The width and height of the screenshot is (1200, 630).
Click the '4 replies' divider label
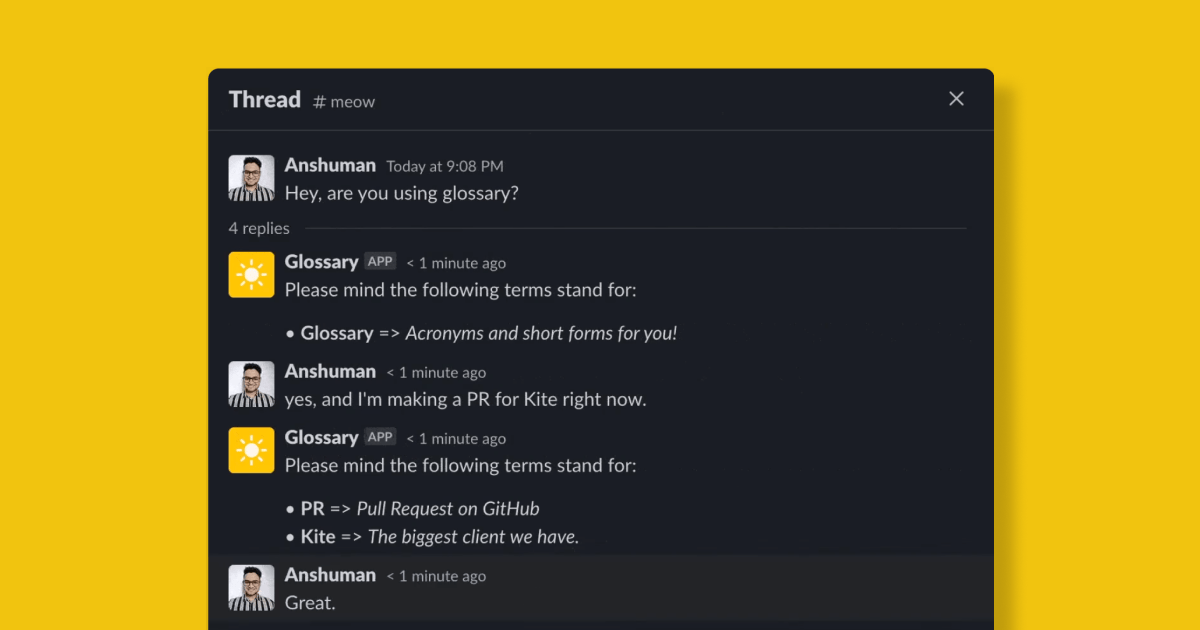(259, 228)
